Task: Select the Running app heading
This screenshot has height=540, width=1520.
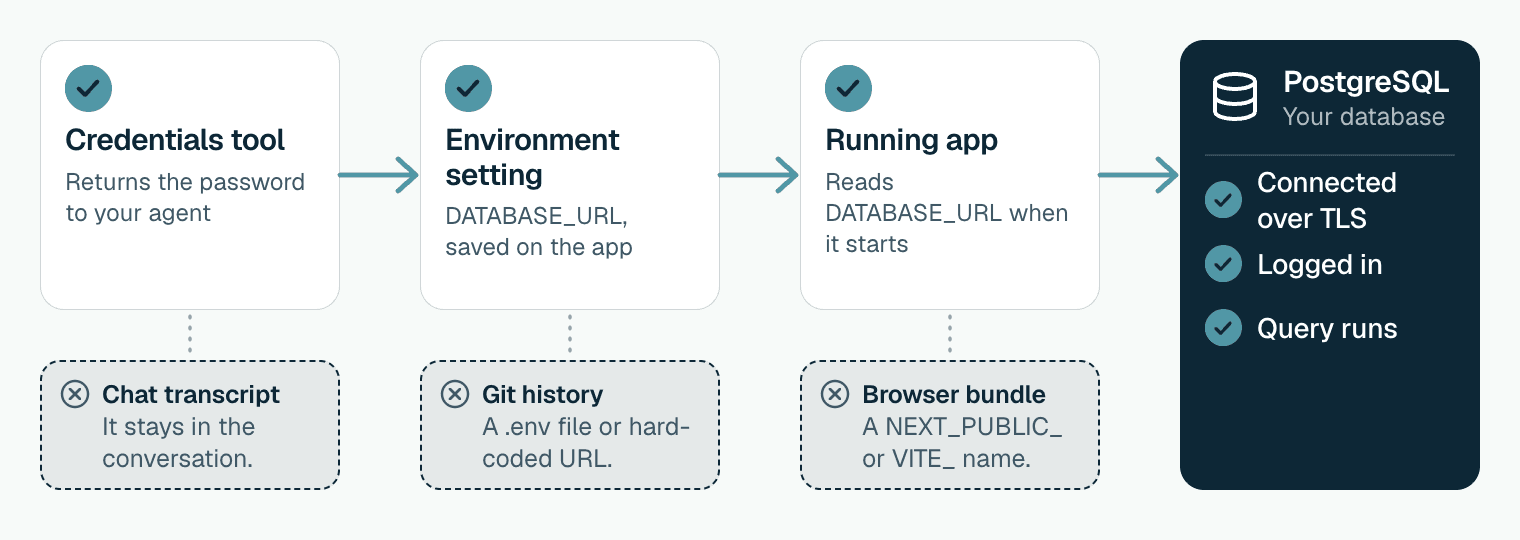Action: click(911, 140)
